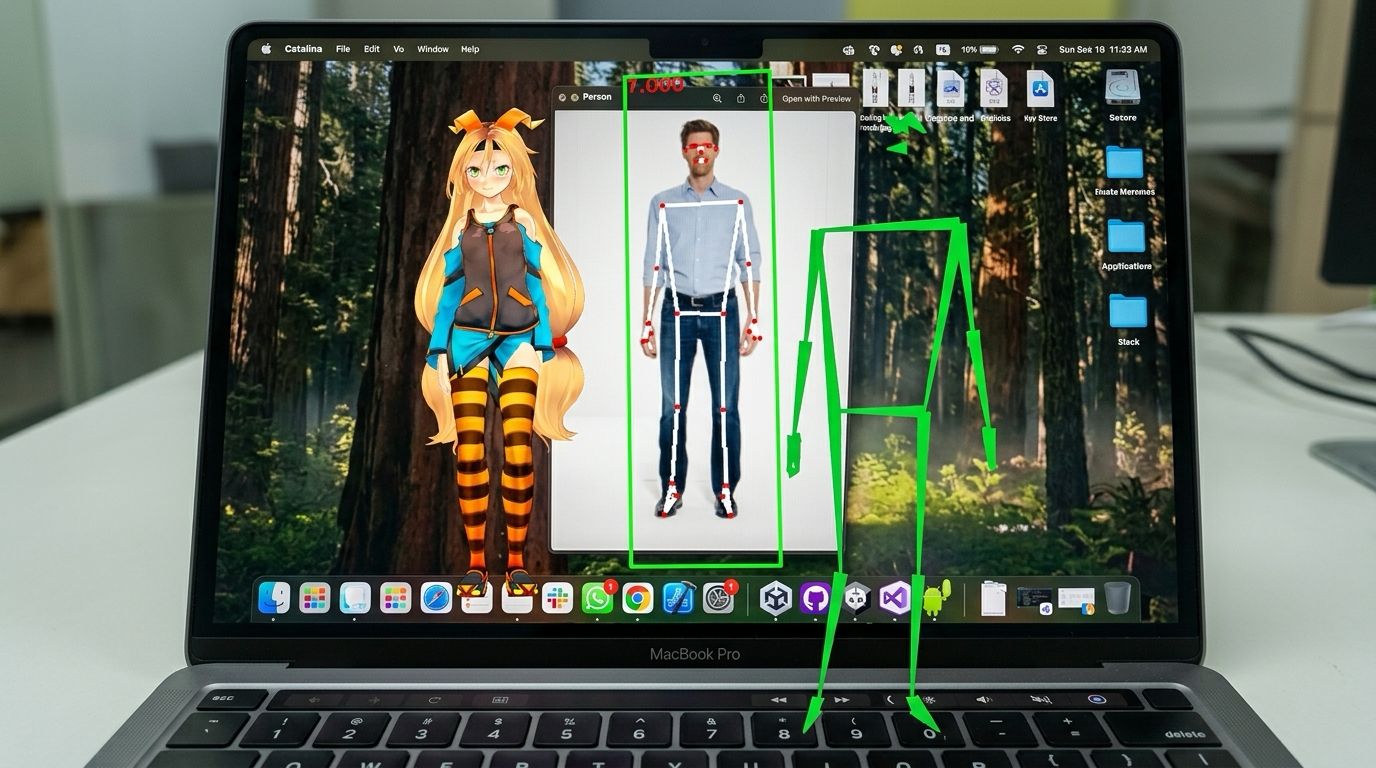1376x768 pixels.
Task: Launch Unity from the dock
Action: coord(776,598)
